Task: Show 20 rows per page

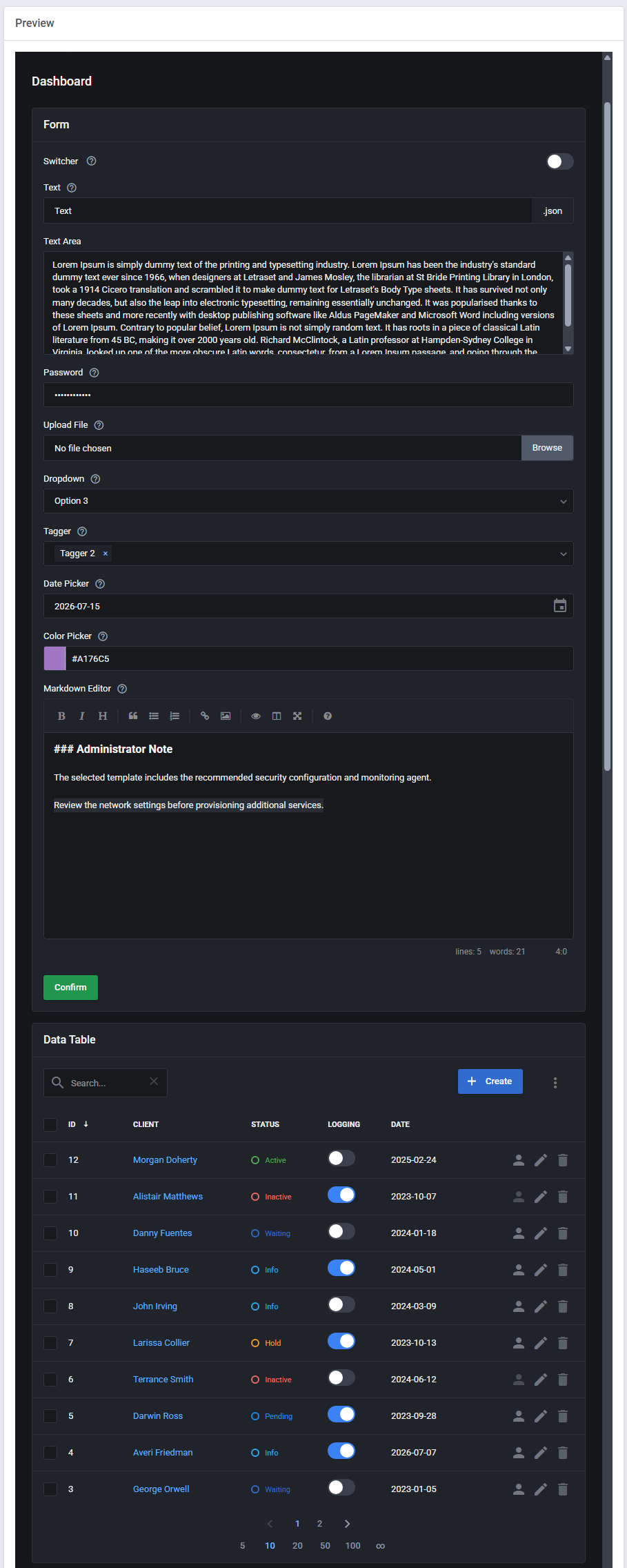Action: [x=297, y=1546]
